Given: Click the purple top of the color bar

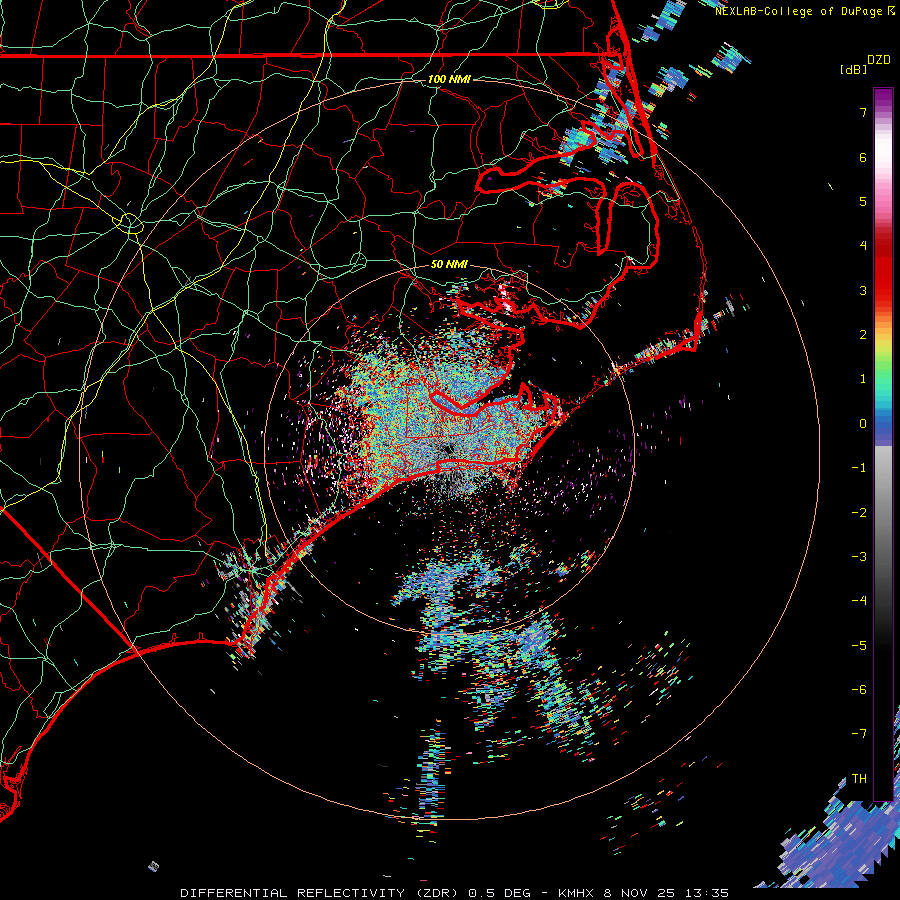Looking at the screenshot, I should click(x=883, y=98).
